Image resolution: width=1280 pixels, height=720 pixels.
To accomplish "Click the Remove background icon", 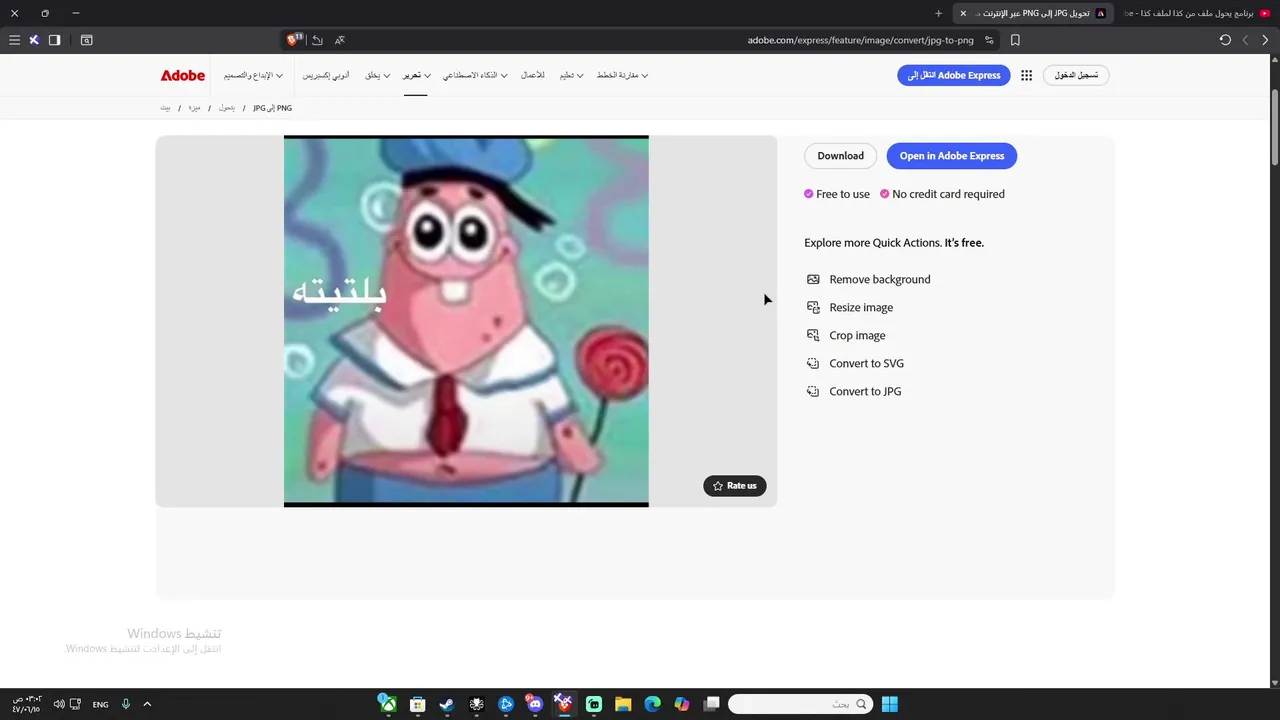I will tap(813, 279).
